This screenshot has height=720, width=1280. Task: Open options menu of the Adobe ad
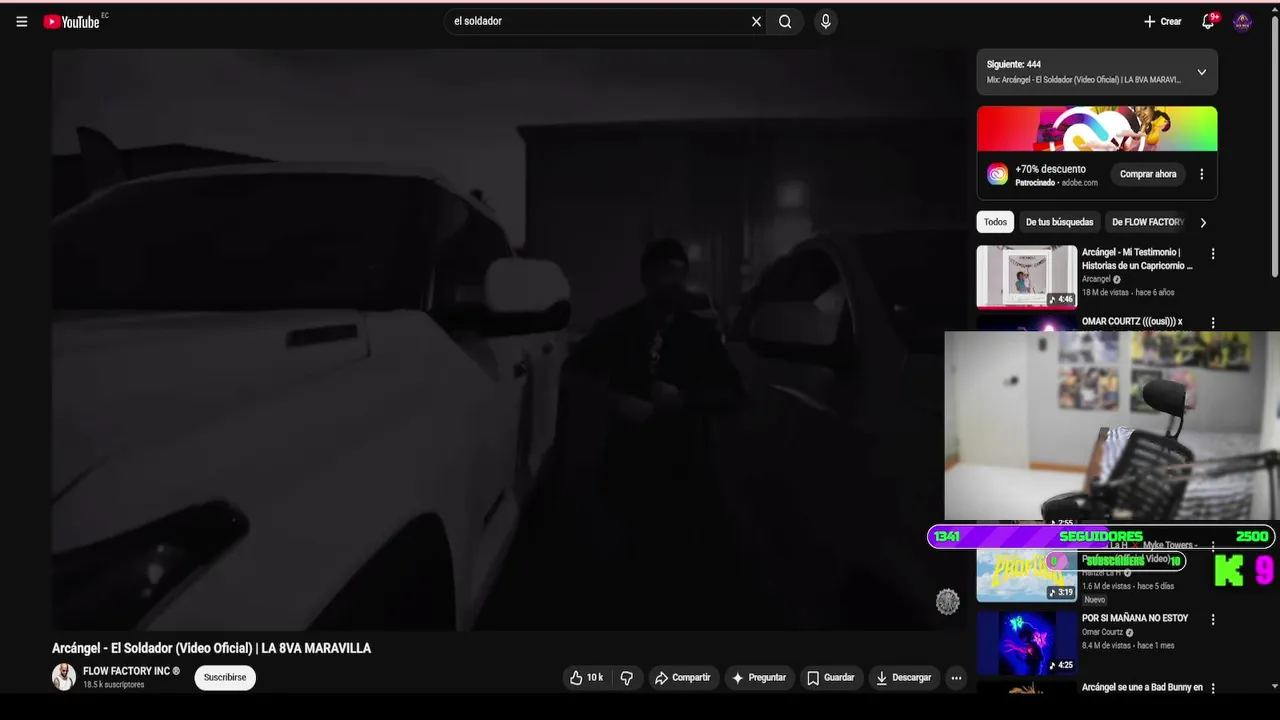pyautogui.click(x=1201, y=174)
